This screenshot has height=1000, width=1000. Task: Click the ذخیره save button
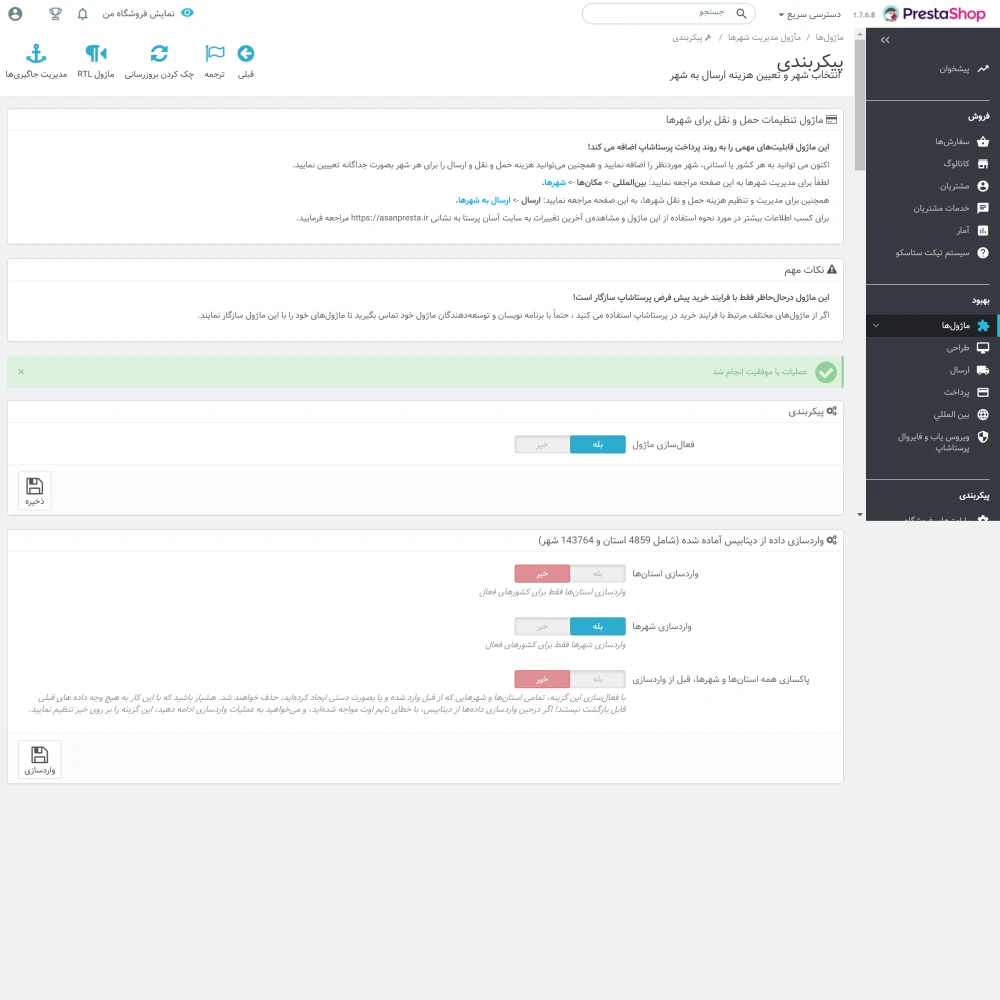tap(34, 491)
